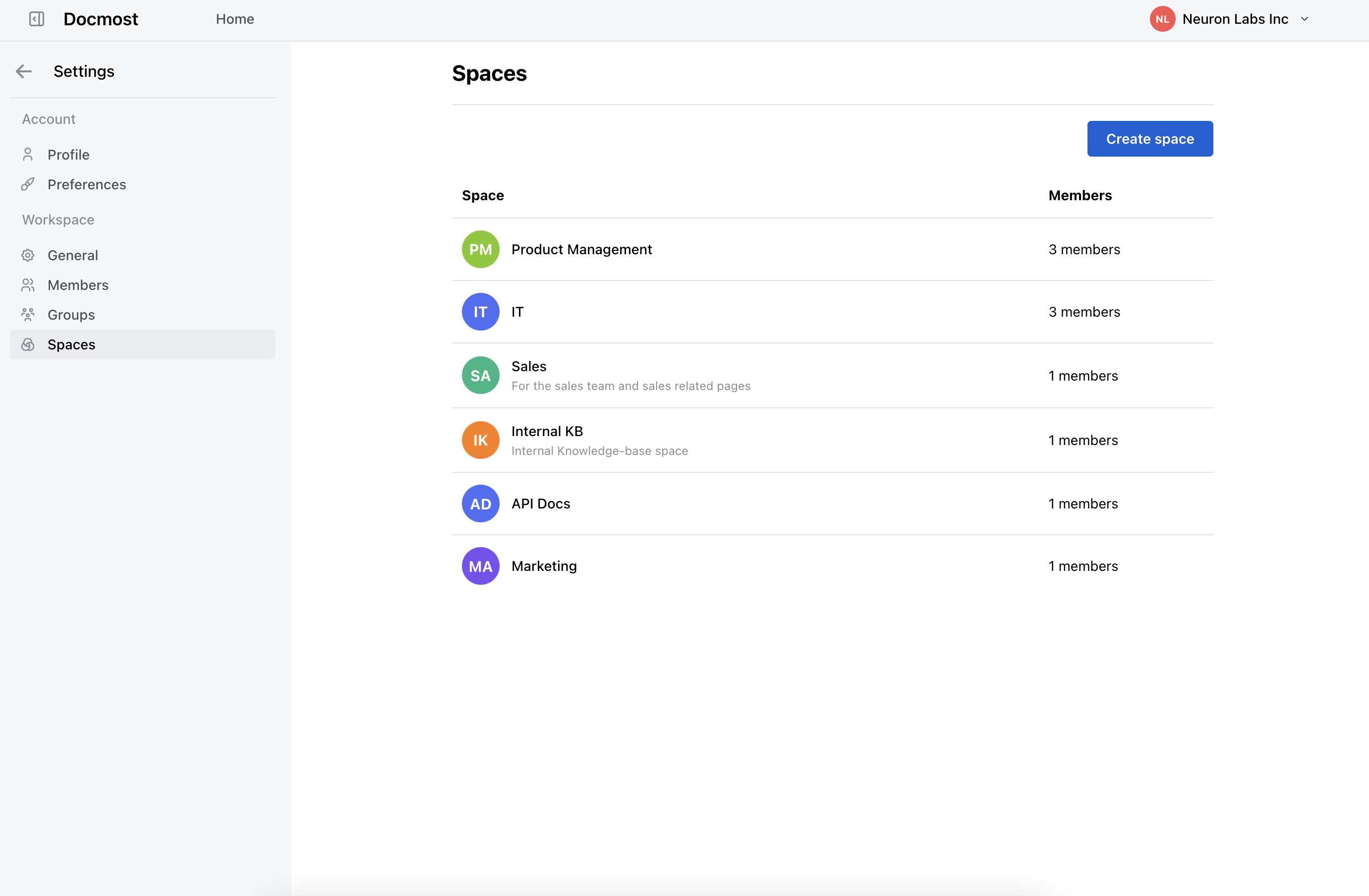The height and width of the screenshot is (896, 1369).
Task: Click the Settings heading
Action: pyautogui.click(x=84, y=71)
